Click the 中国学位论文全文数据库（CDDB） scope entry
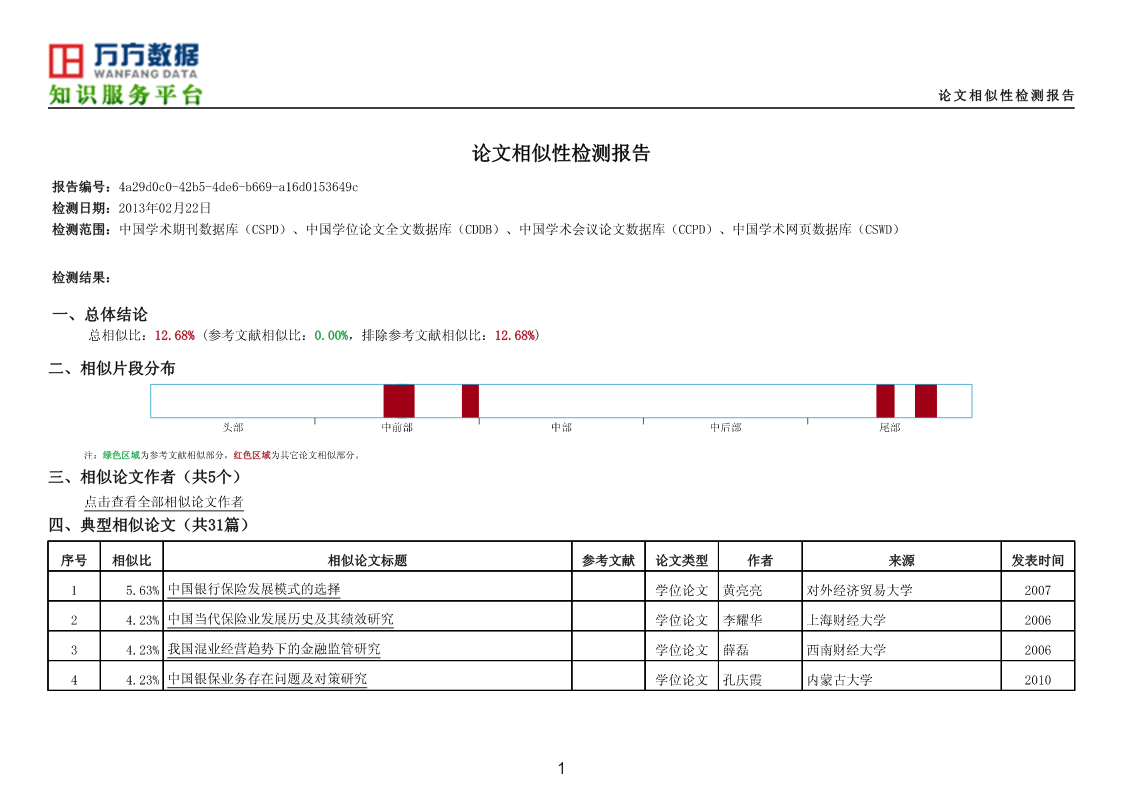 point(403,230)
